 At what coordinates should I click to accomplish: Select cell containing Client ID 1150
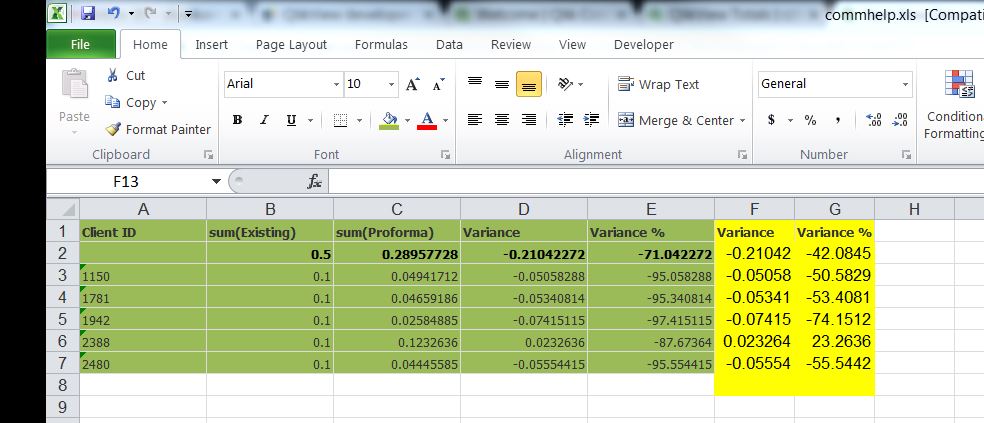coord(143,275)
